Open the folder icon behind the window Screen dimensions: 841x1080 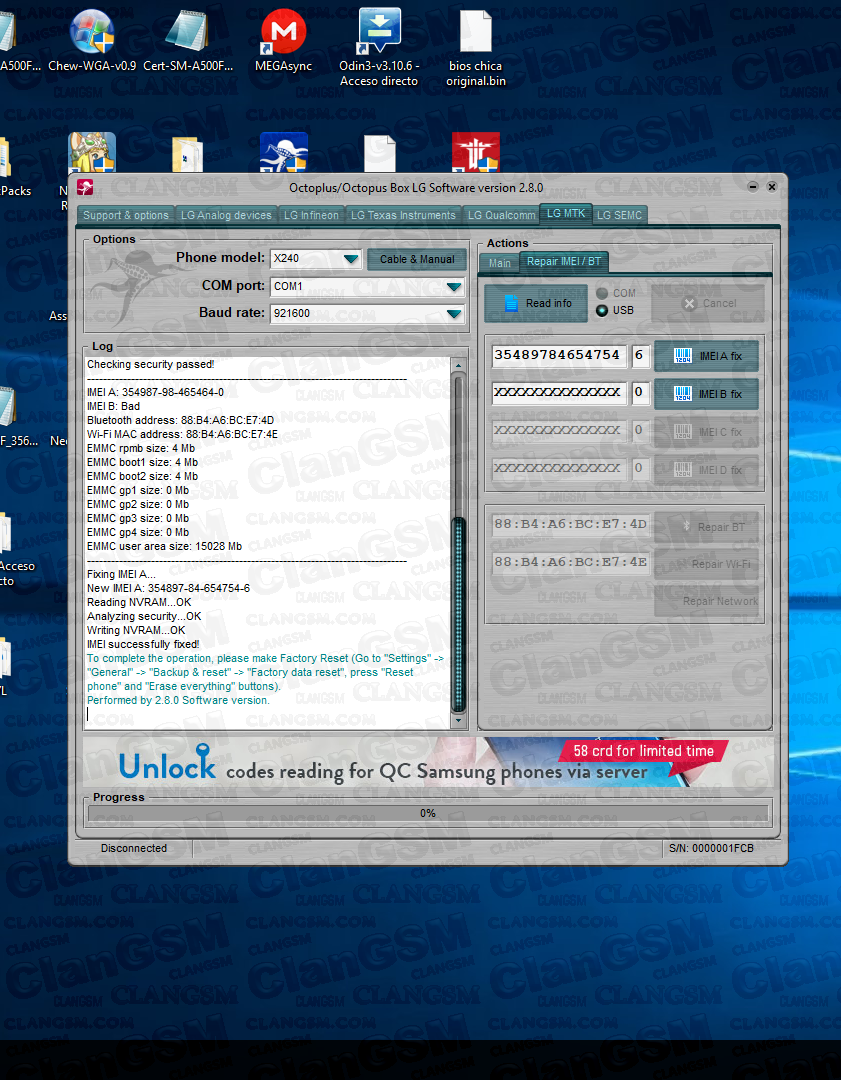[187, 154]
